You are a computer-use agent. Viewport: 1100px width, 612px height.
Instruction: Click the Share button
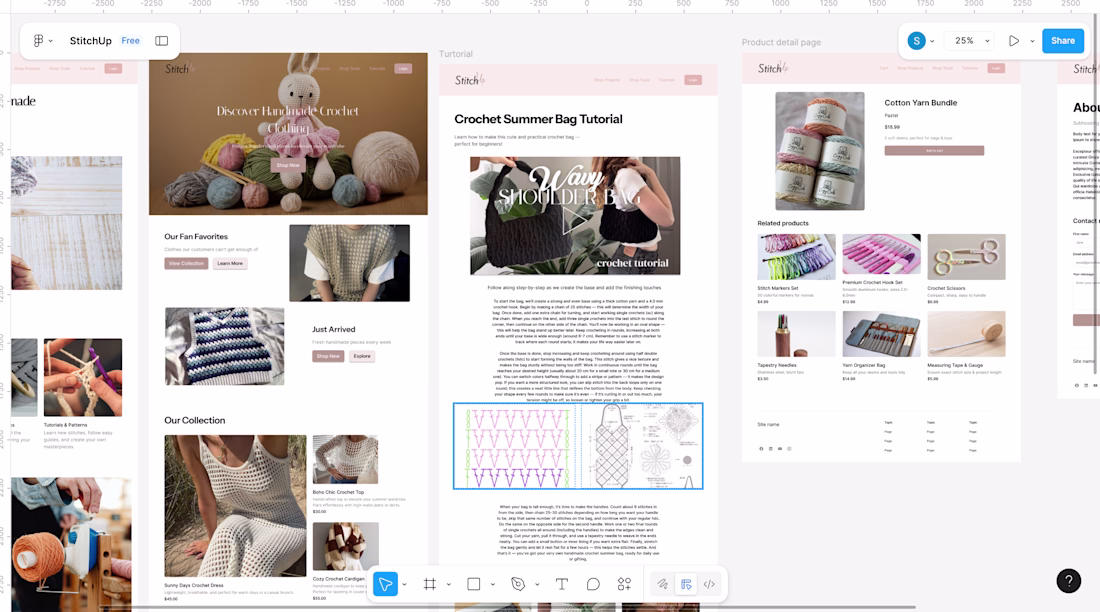tap(1063, 41)
